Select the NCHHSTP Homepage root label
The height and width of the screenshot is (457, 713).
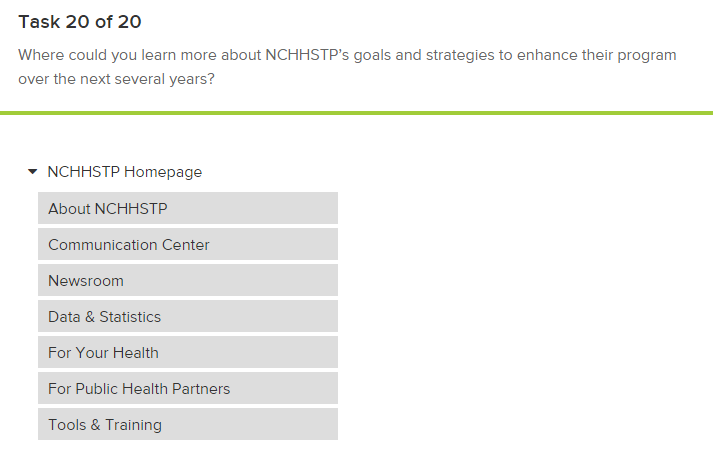(124, 172)
